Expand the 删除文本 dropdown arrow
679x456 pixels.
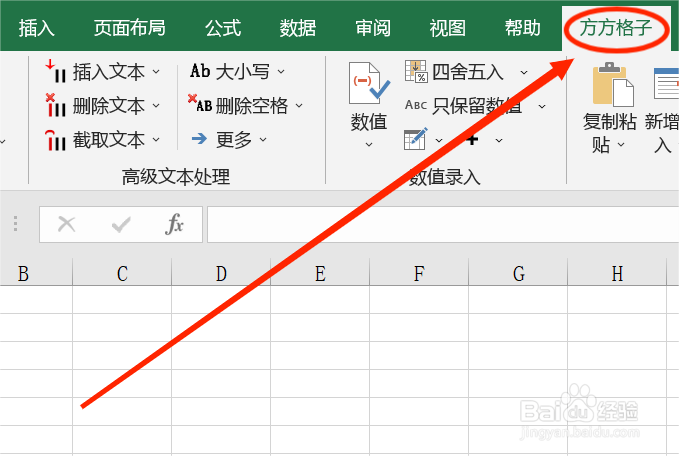[156, 106]
